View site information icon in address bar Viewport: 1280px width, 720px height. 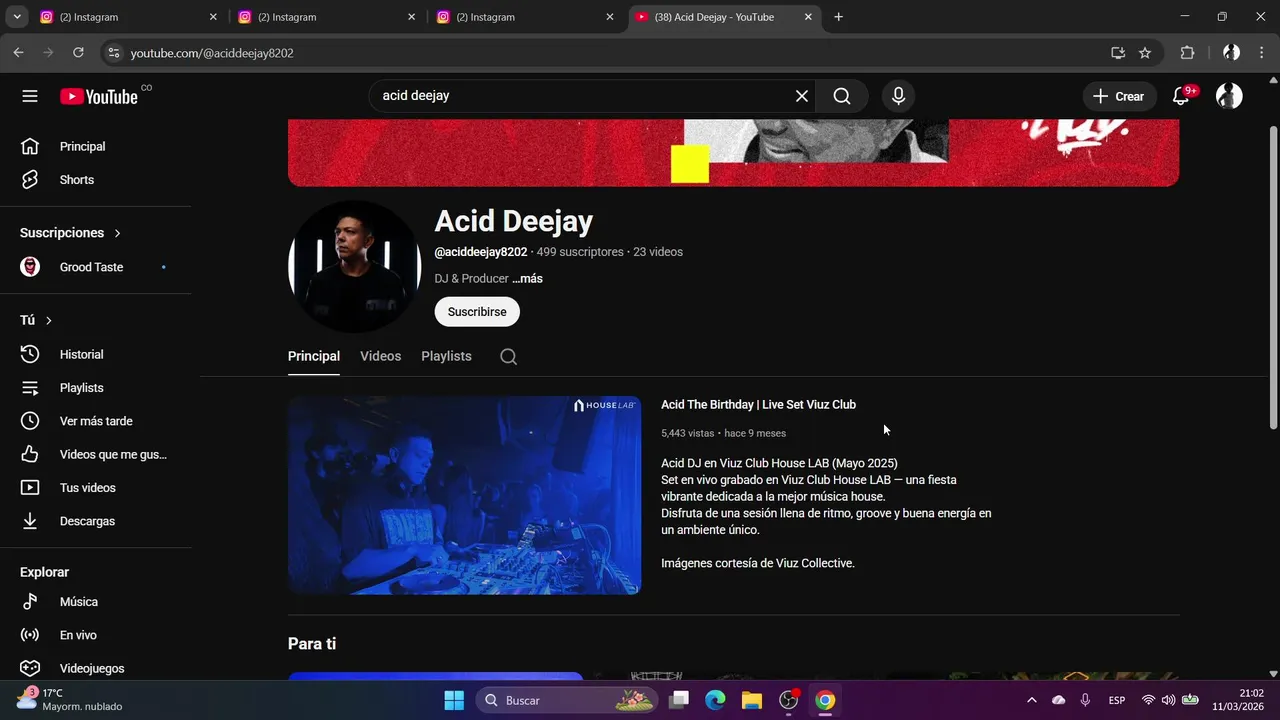click(x=114, y=53)
